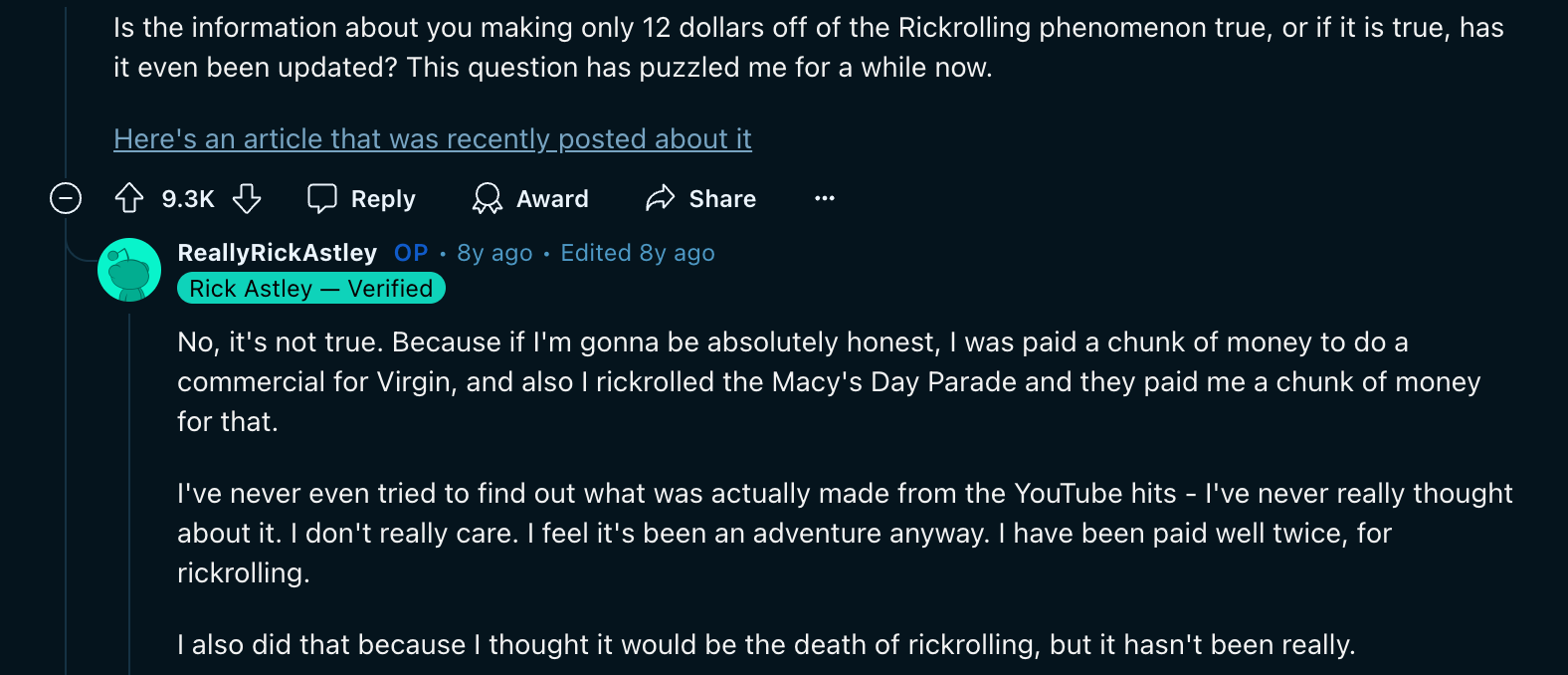The width and height of the screenshot is (1568, 675).
Task: Click ReallyRickAstley's teal Snoo avatar
Action: click(x=129, y=270)
